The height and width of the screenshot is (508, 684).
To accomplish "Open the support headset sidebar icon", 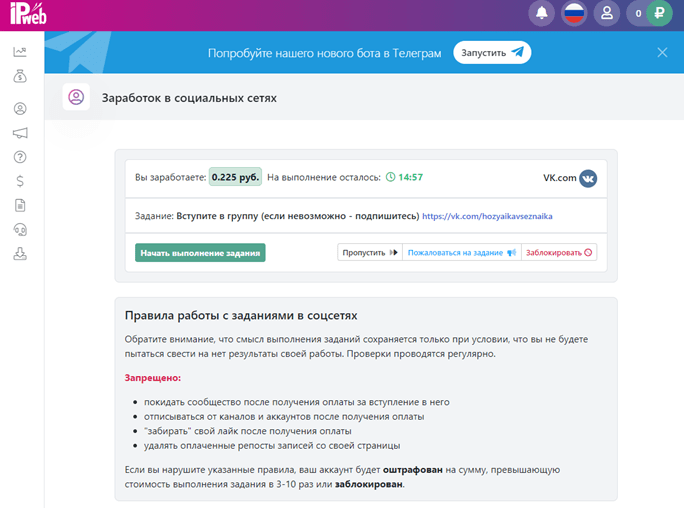I will pyautogui.click(x=20, y=229).
